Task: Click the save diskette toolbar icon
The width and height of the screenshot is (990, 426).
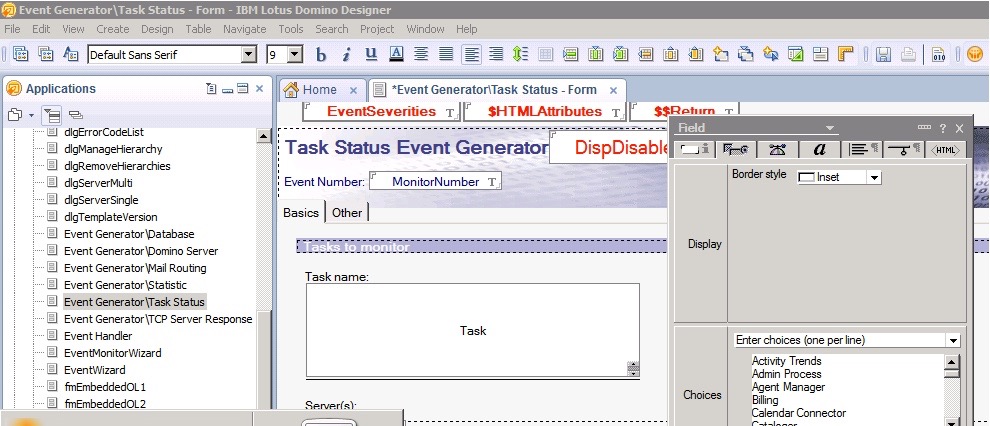Action: [883, 55]
